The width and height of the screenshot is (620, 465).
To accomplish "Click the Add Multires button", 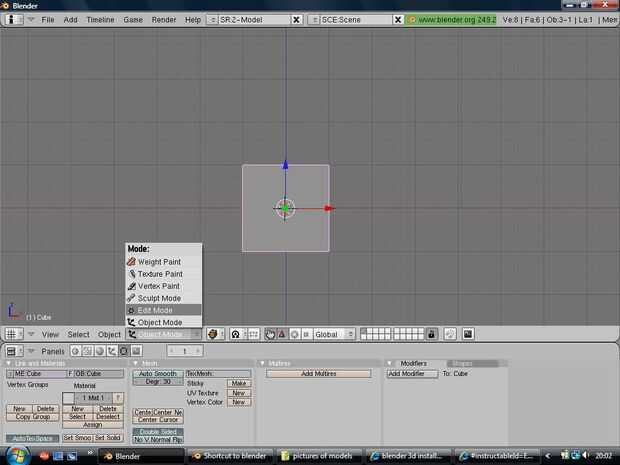I will [x=319, y=374].
